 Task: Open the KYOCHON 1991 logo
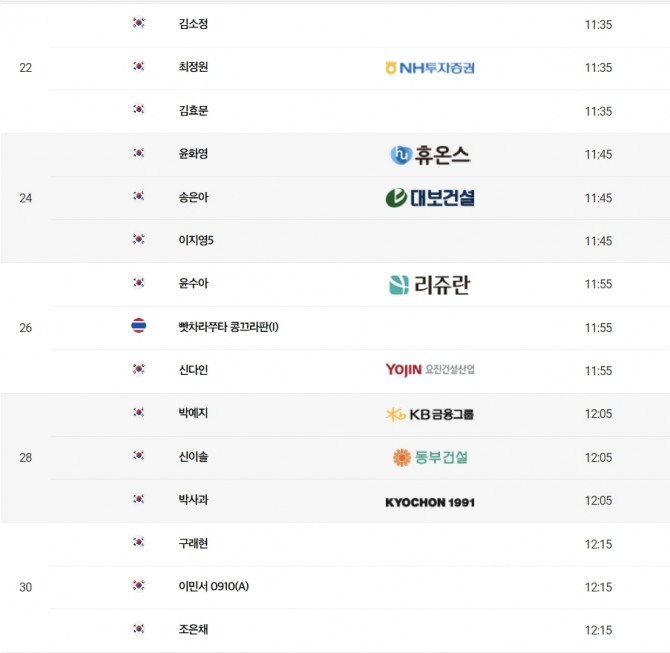tap(430, 502)
